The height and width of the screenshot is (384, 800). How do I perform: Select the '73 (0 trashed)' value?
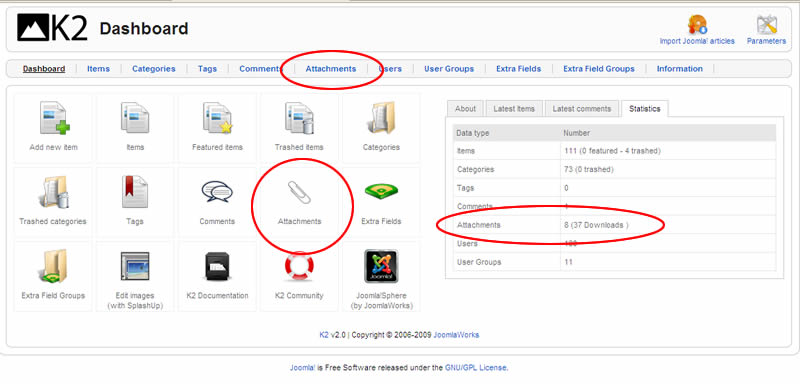pyautogui.click(x=588, y=169)
